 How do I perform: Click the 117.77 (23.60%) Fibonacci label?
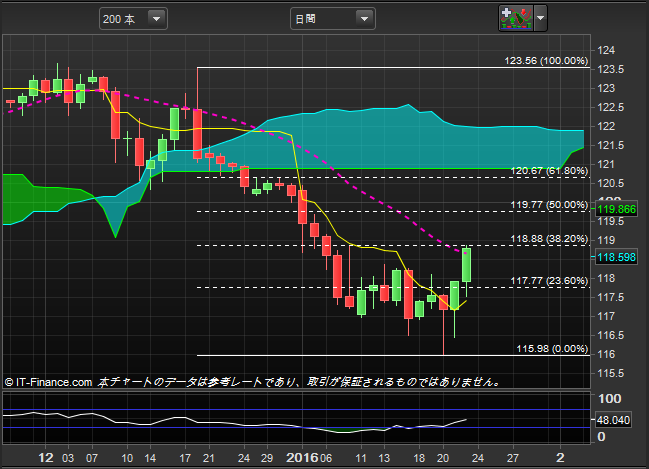[x=549, y=281]
